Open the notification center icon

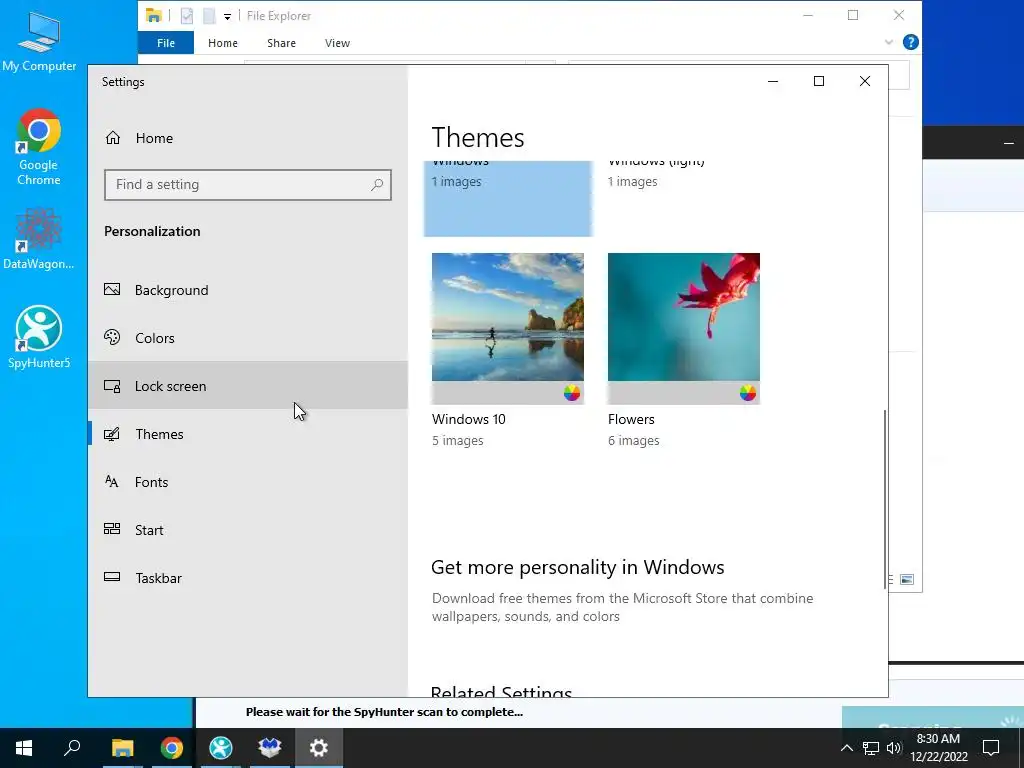pos(991,748)
